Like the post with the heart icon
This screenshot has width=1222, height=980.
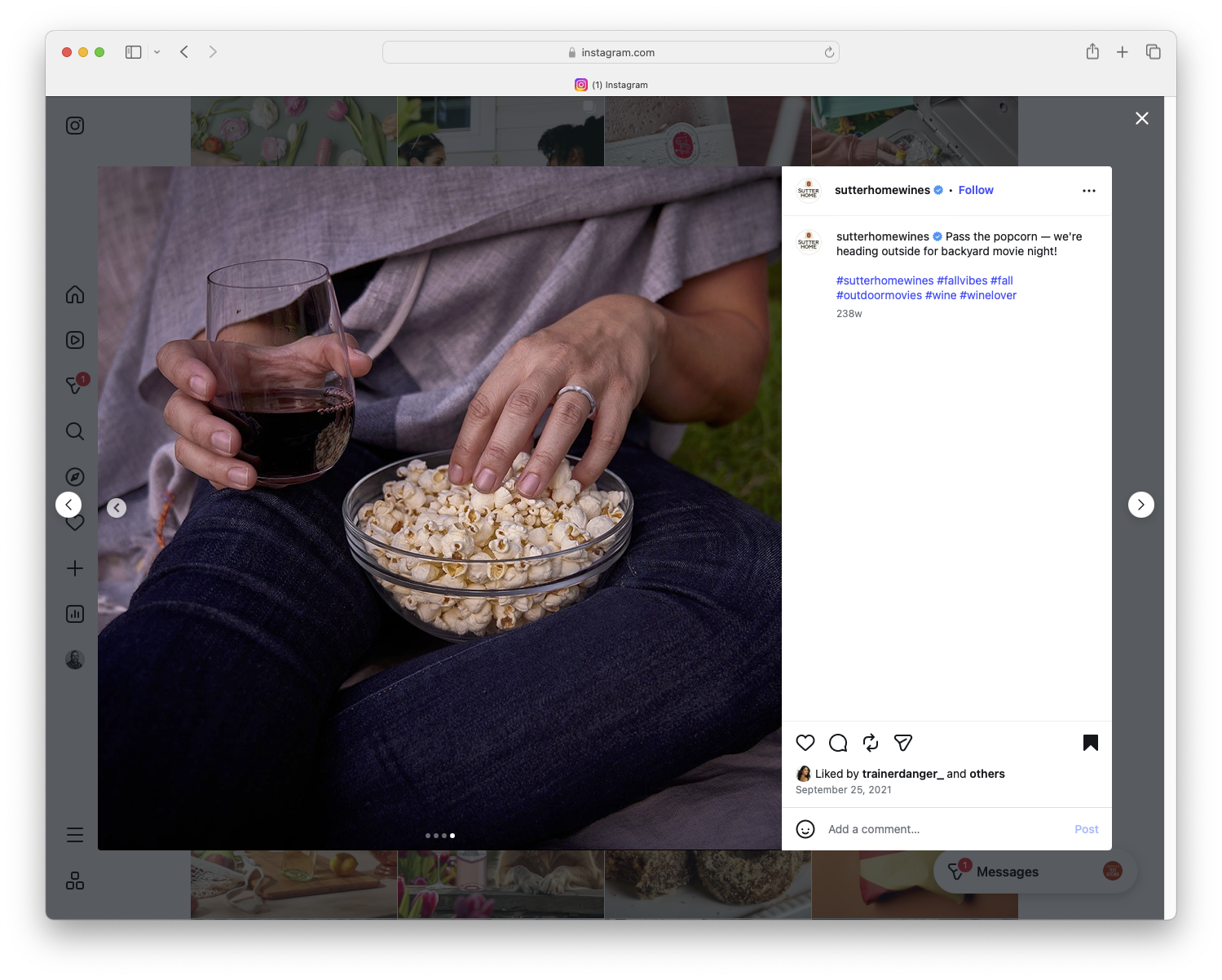805,743
